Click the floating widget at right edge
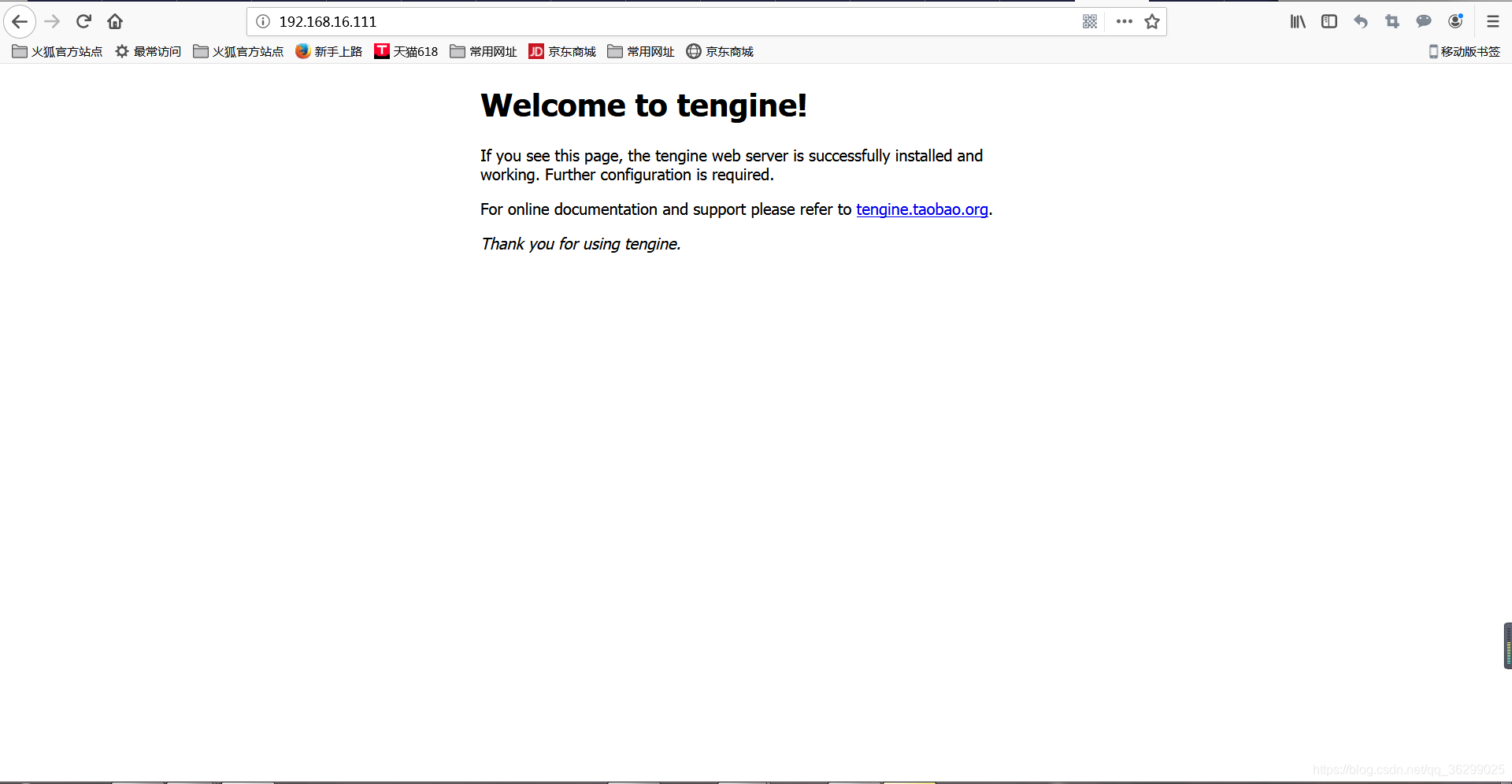The height and width of the screenshot is (784, 1512). (1507, 645)
